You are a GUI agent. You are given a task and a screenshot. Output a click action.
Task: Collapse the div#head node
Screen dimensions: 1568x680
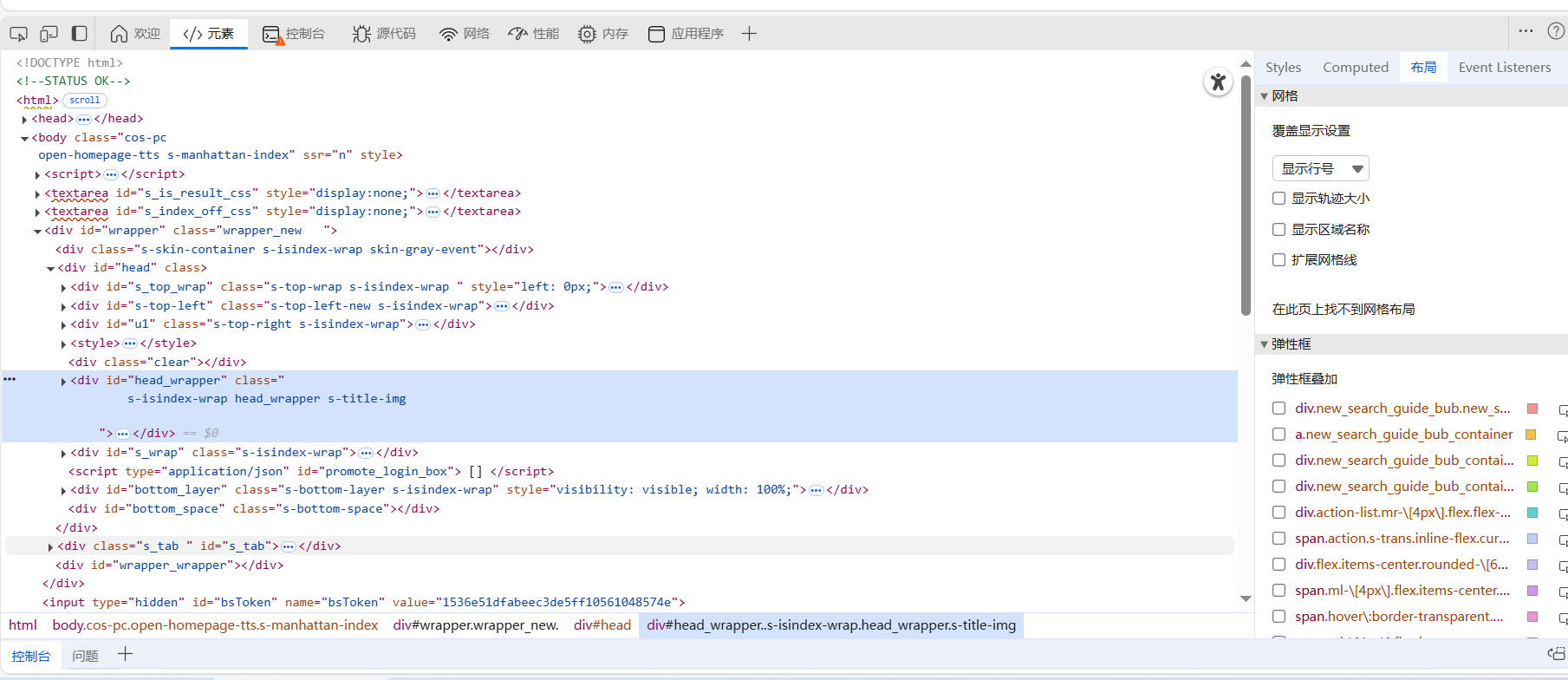tap(50, 269)
